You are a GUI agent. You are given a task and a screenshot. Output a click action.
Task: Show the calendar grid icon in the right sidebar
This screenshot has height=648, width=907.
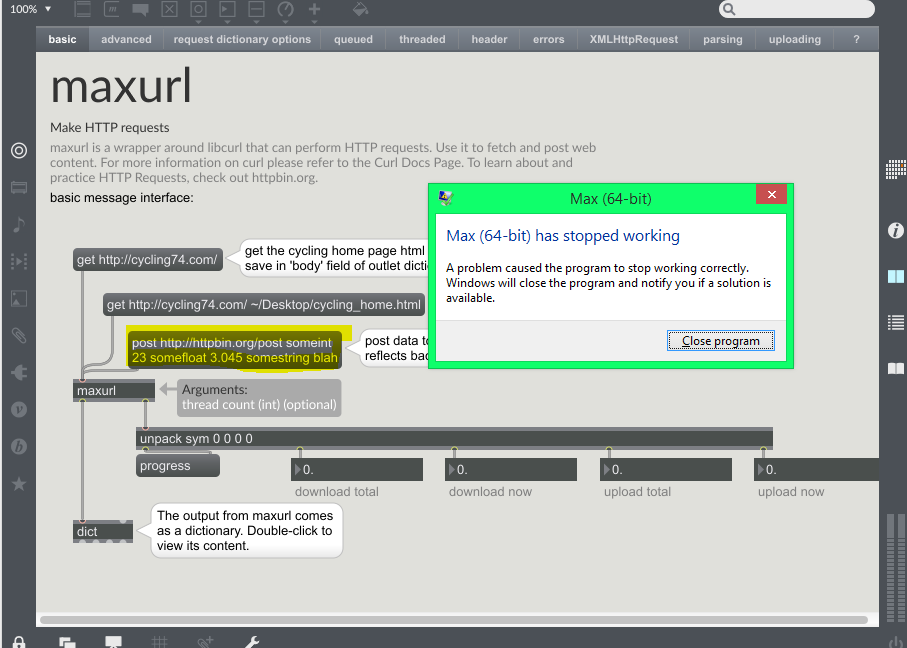tap(895, 170)
